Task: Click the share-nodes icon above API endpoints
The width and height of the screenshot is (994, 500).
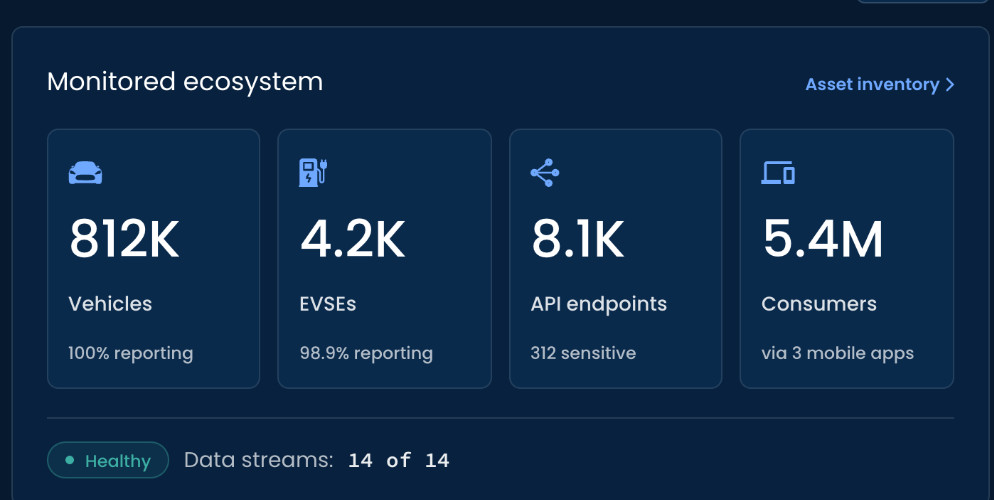Action: tap(545, 173)
